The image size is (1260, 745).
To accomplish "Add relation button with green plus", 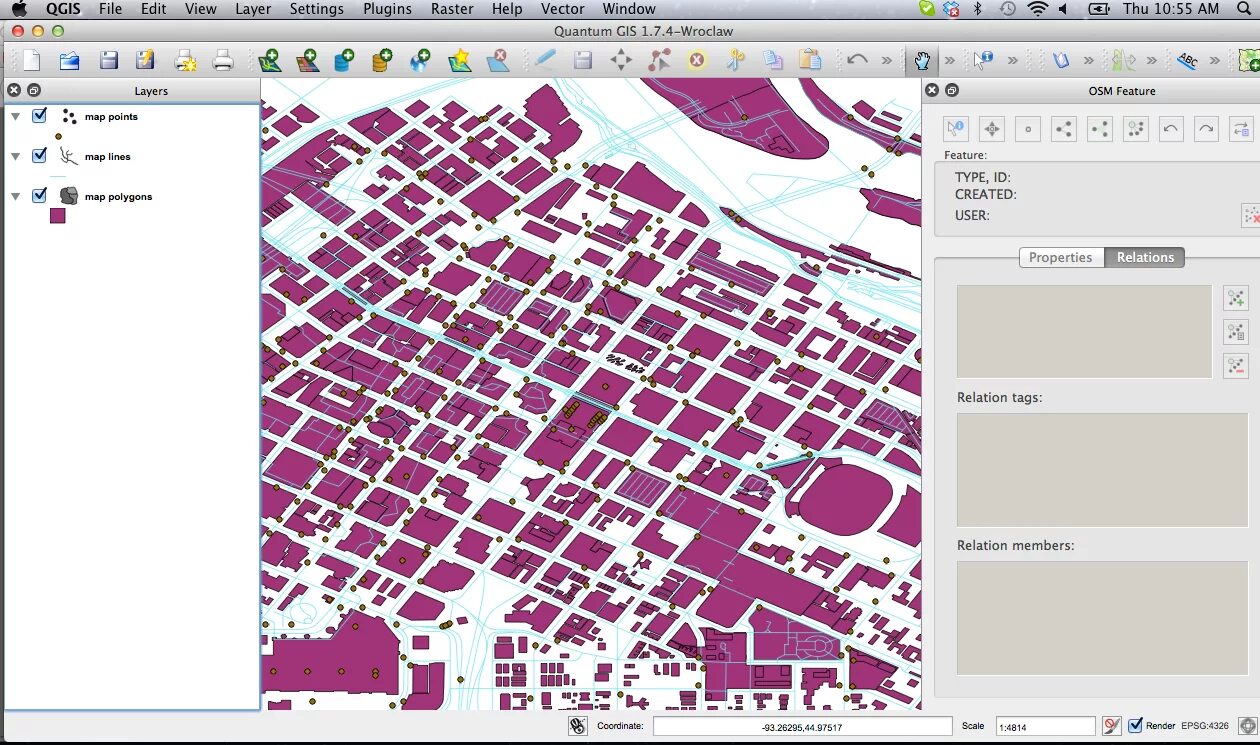I will 1236,298.
